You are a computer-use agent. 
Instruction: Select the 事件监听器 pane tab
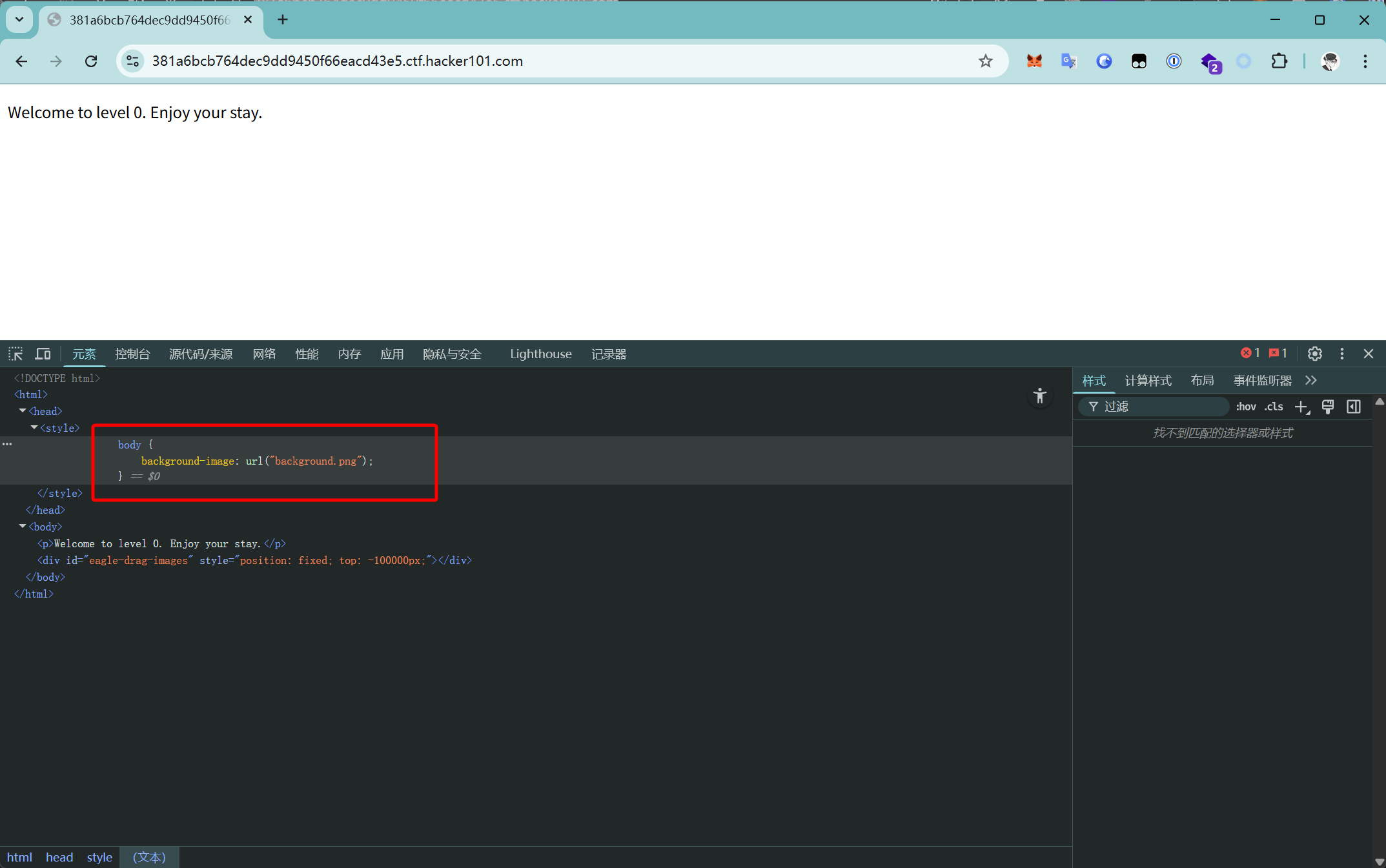(x=1262, y=380)
